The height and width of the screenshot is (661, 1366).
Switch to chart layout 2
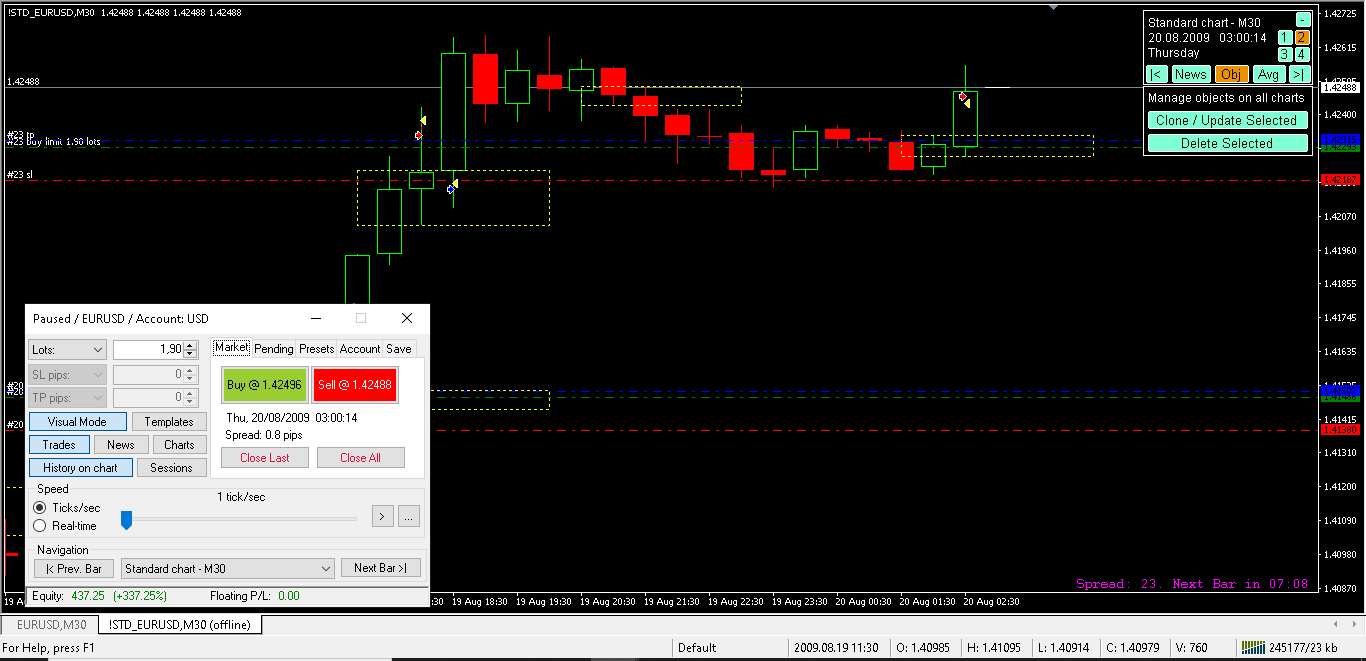tap(1302, 38)
